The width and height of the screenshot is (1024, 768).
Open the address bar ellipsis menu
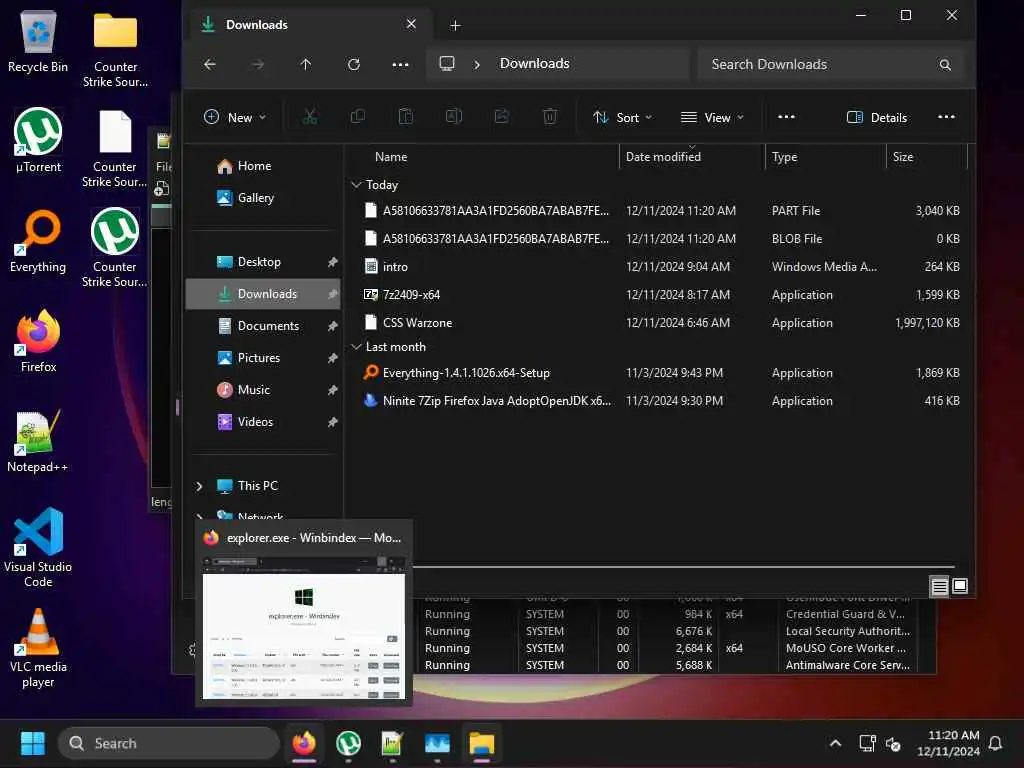click(x=400, y=64)
